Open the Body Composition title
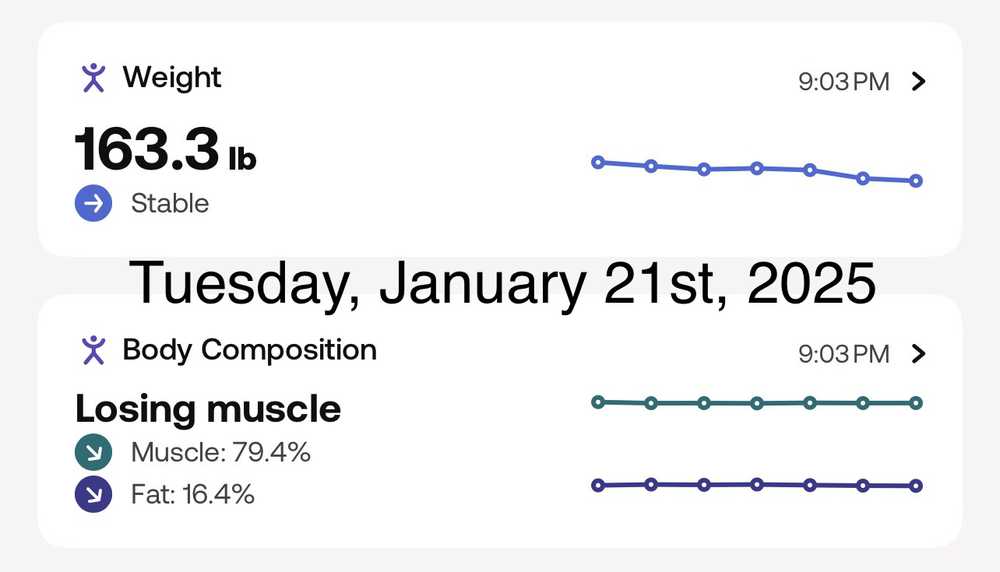Screen dimensions: 1000x572 (249, 350)
